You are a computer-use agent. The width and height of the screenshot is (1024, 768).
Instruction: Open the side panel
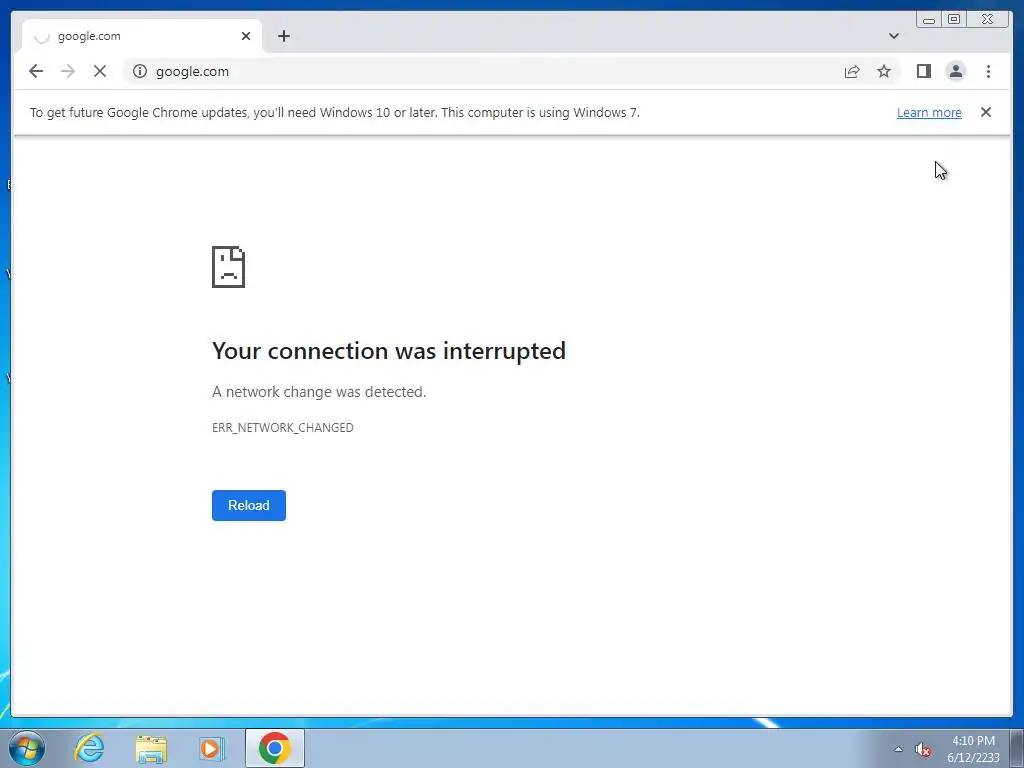(x=923, y=71)
